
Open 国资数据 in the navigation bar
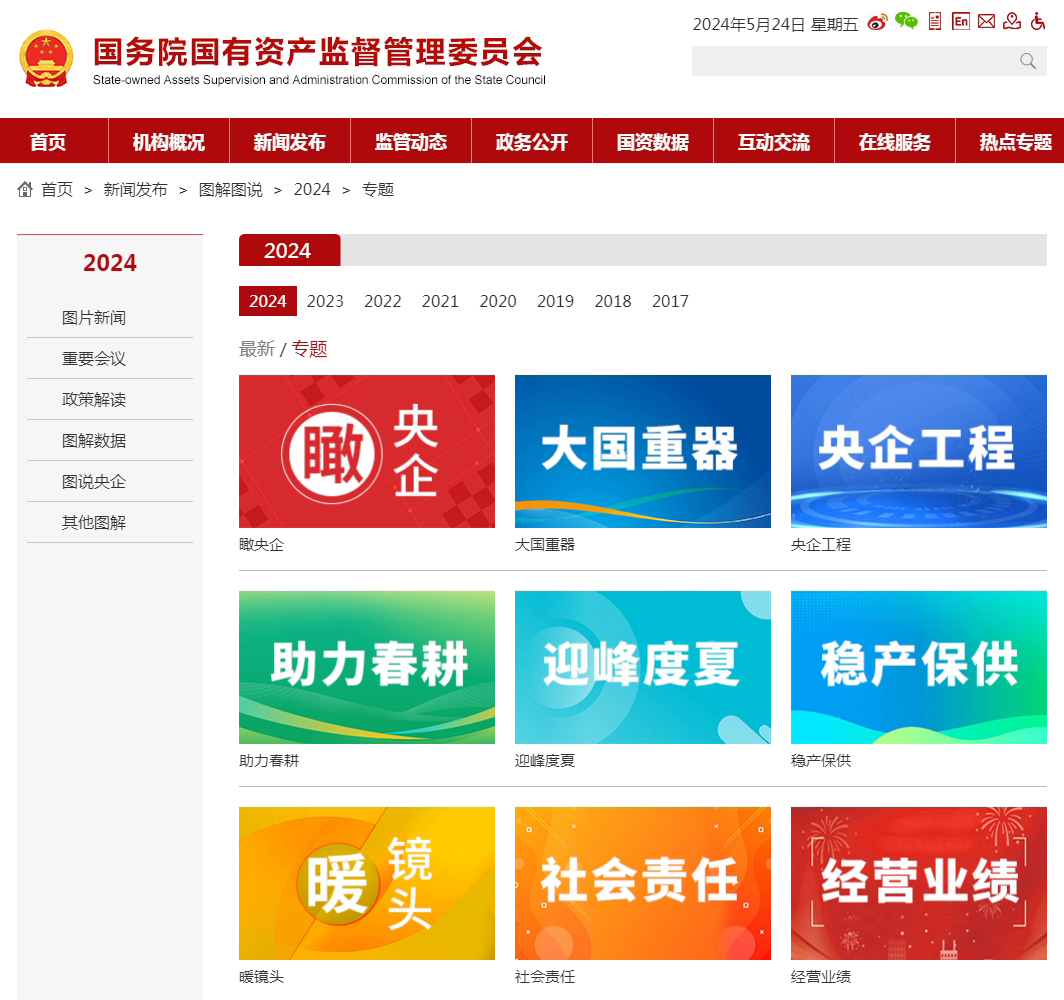click(x=653, y=142)
